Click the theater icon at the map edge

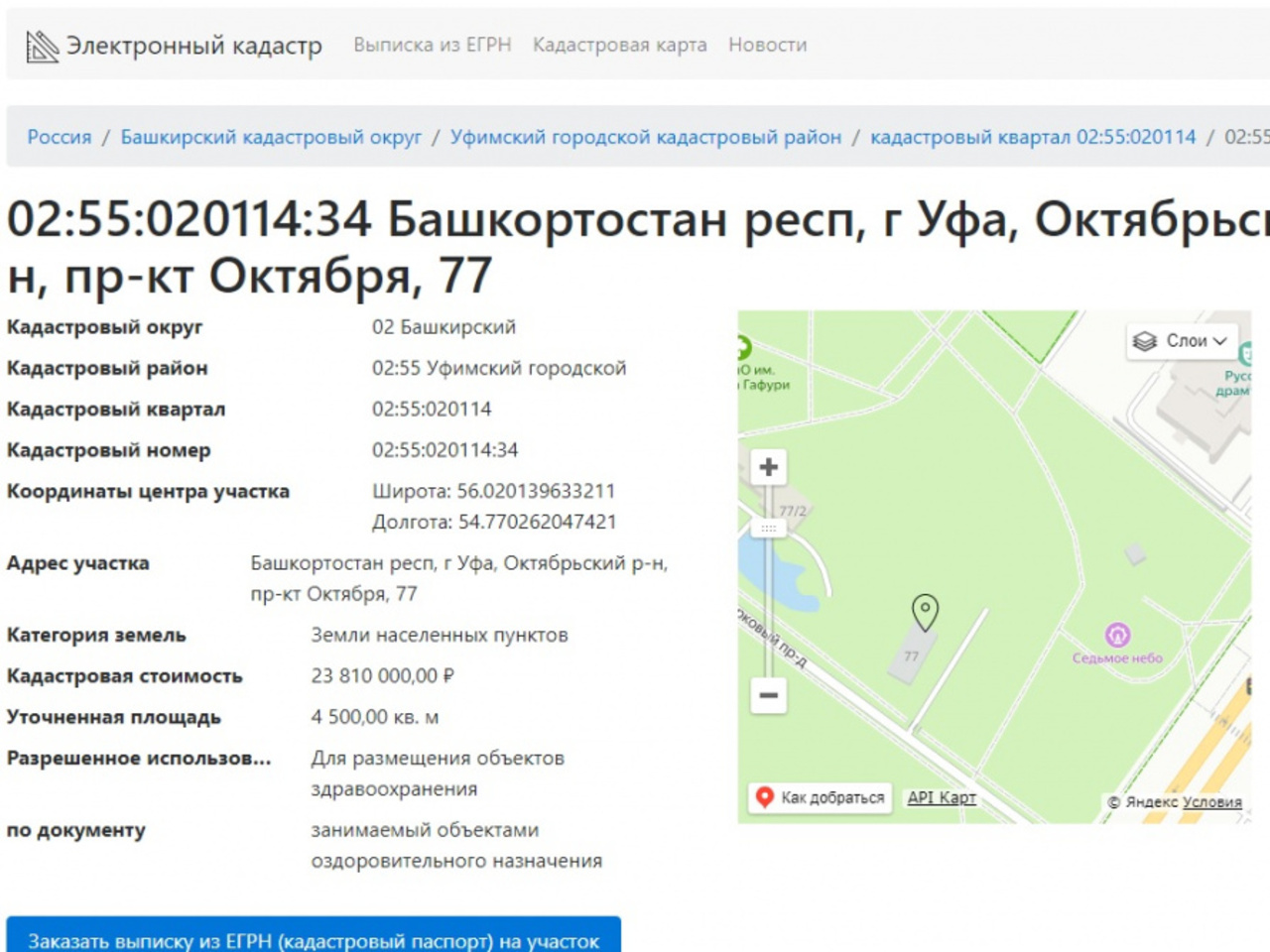tap(1246, 352)
